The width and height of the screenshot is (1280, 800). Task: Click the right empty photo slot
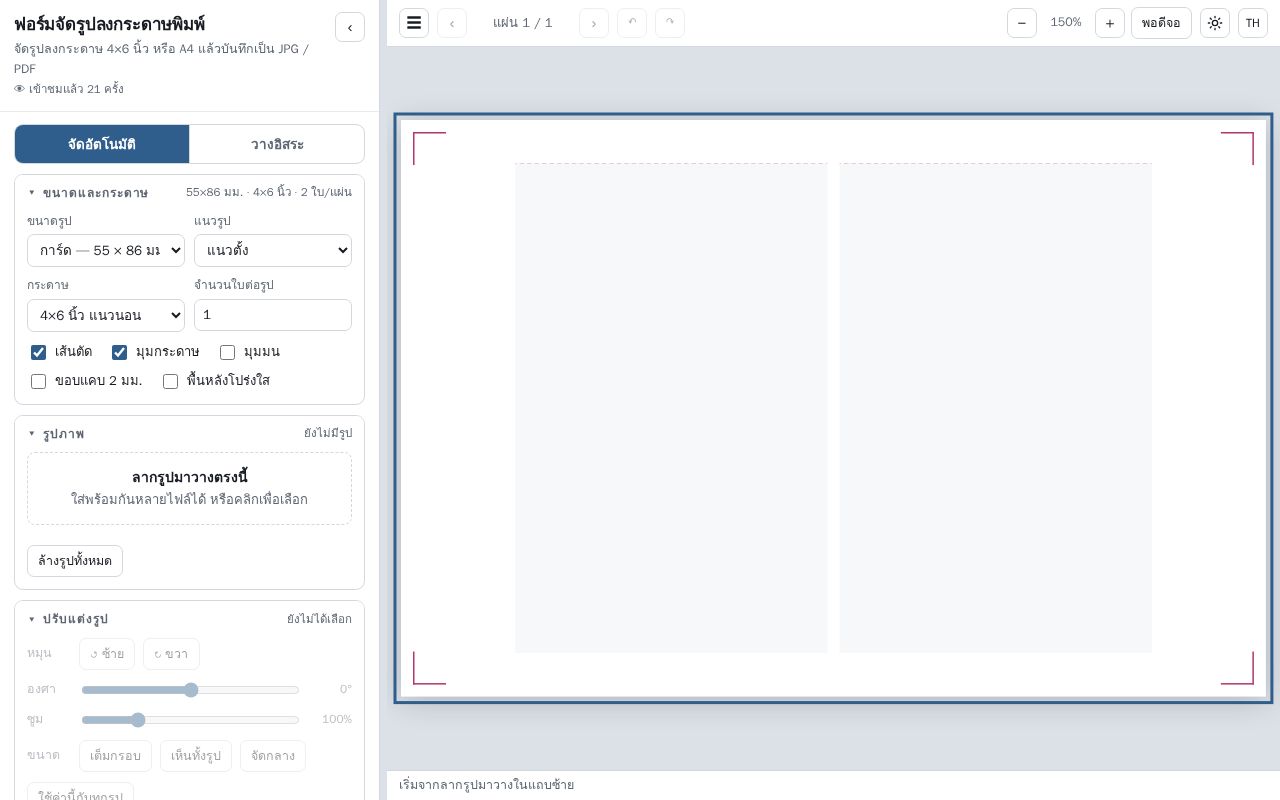tap(996, 408)
